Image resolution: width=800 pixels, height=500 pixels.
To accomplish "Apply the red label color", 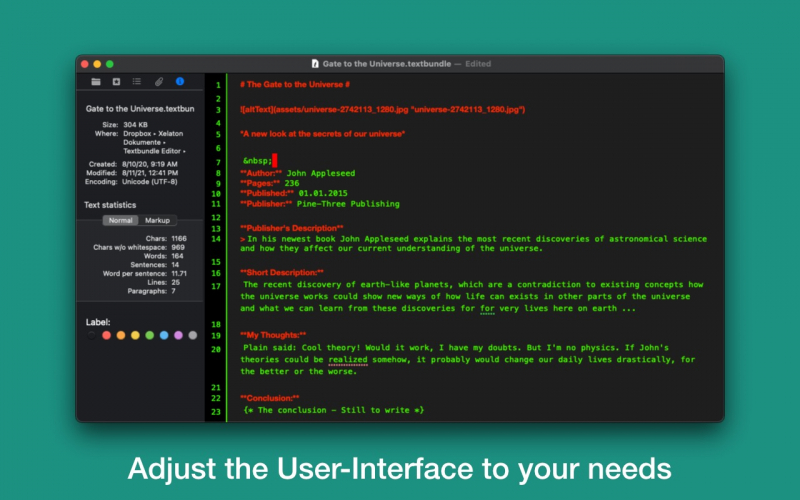I will click(x=107, y=335).
